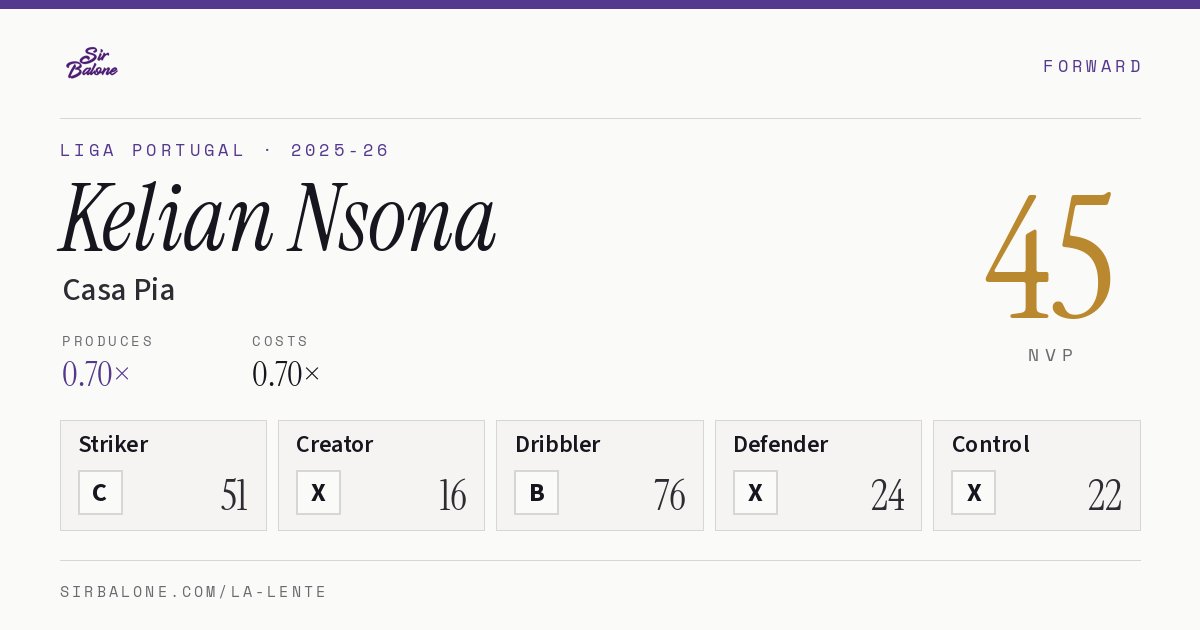Select the FORWARD position label
Screen dimensions: 1200x630
[x=1092, y=66]
